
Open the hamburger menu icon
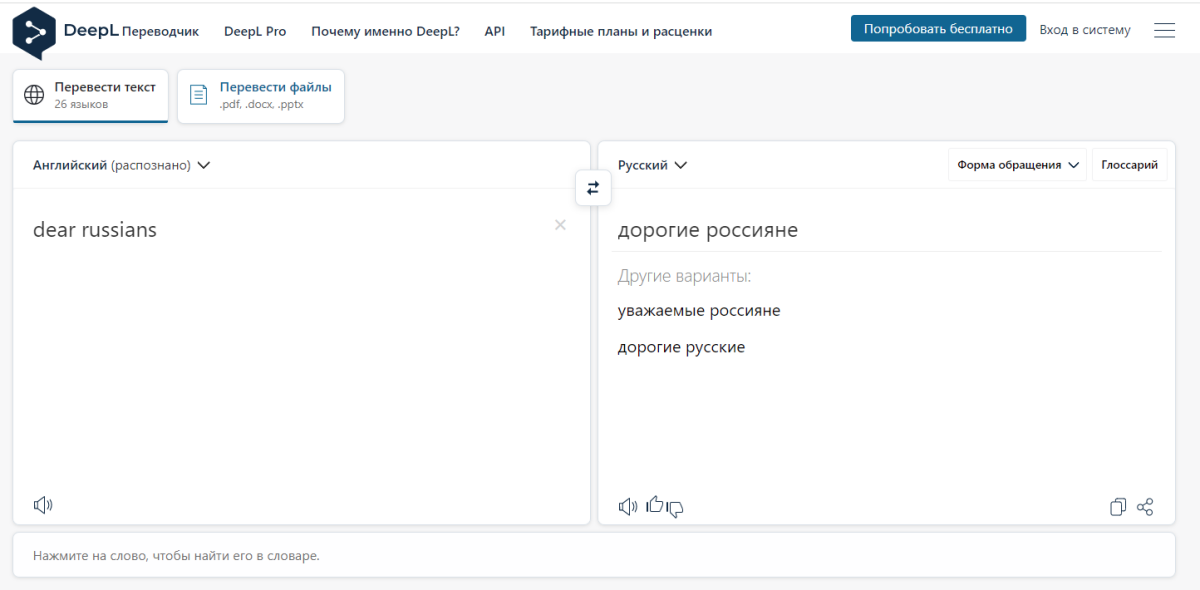point(1164,30)
